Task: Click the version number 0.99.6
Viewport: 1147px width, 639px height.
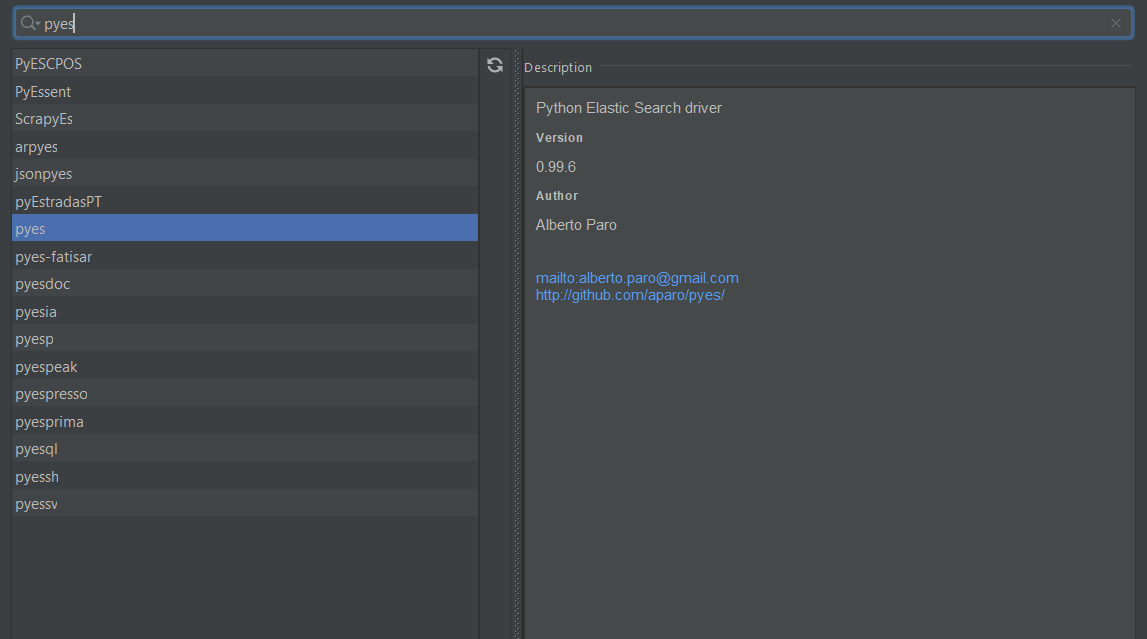Action: click(556, 167)
